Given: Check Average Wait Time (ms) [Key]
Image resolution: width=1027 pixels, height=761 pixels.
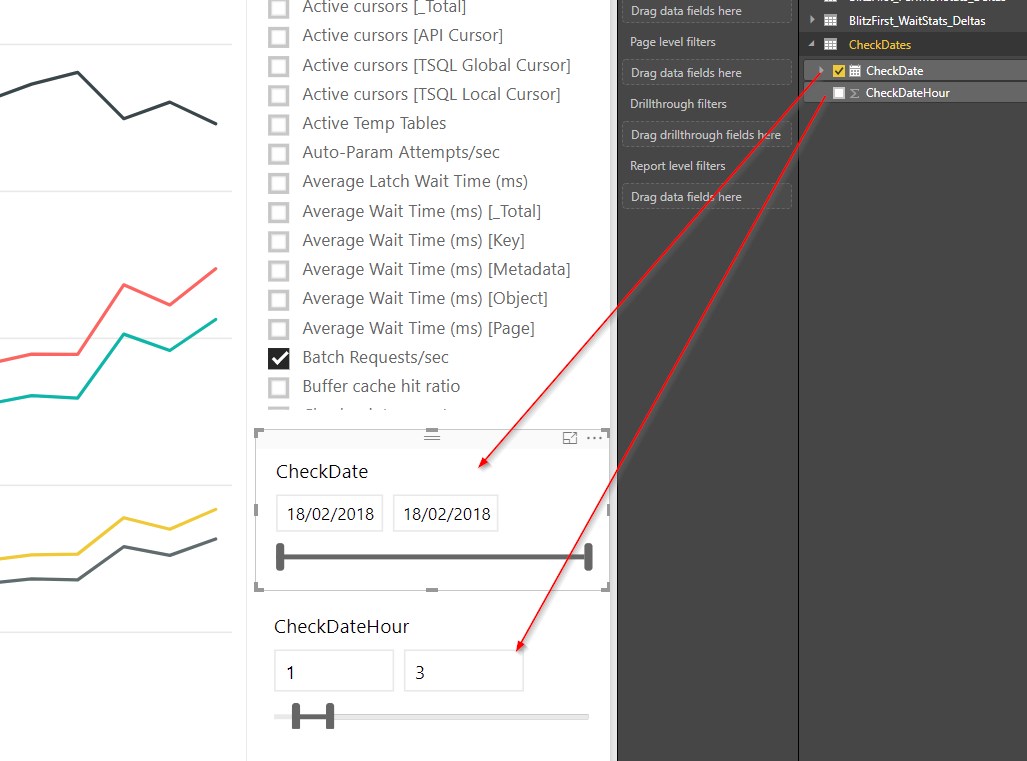Looking at the screenshot, I should [279, 241].
